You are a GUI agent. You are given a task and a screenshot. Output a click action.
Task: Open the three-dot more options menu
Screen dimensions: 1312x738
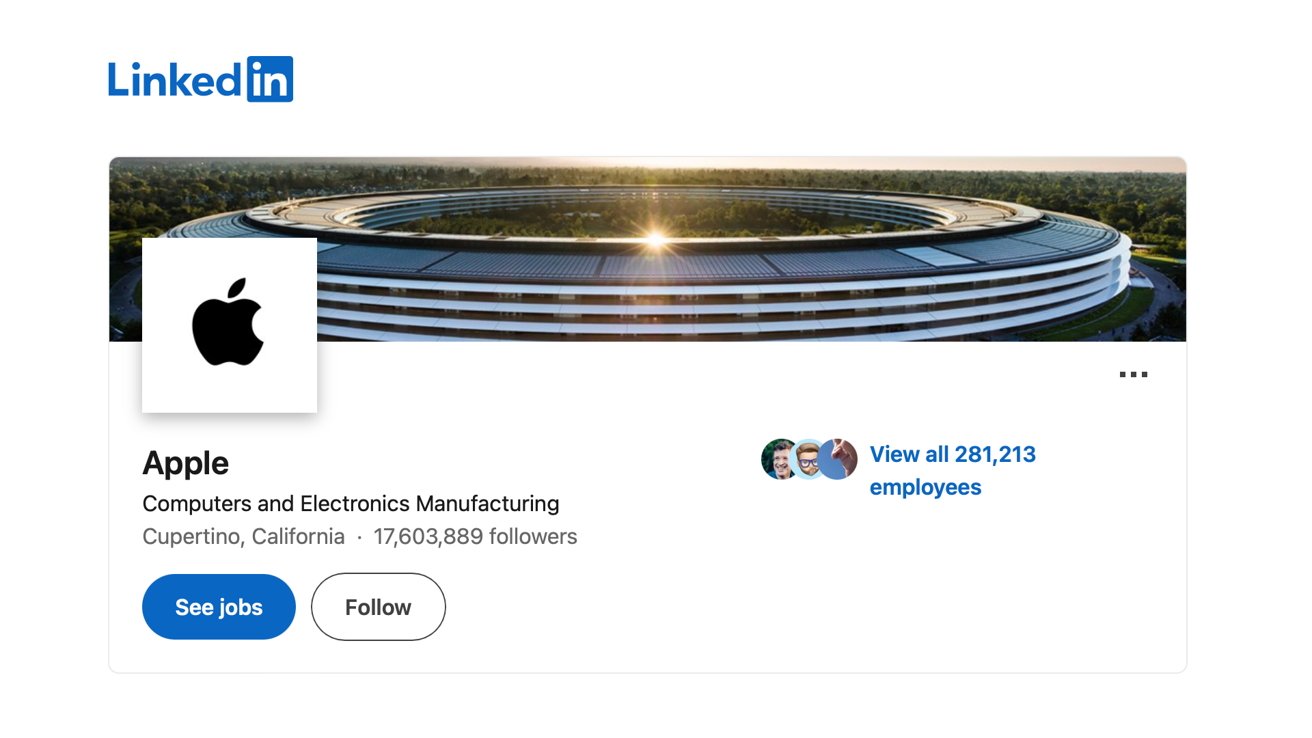tap(1133, 375)
